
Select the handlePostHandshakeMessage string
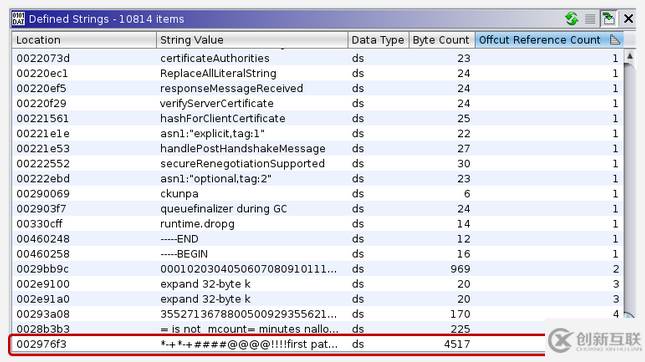243,149
